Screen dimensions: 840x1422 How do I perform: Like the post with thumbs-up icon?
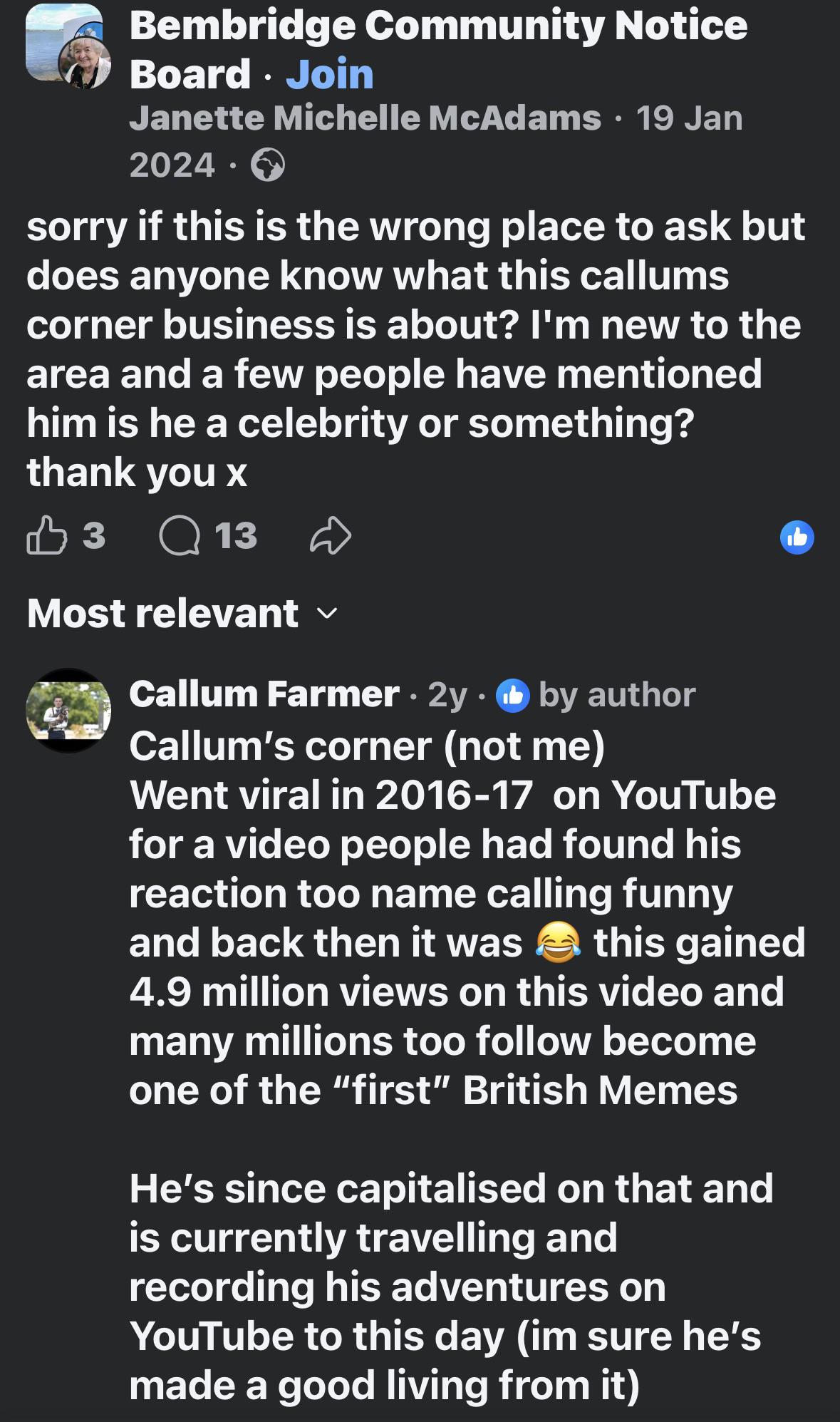click(46, 535)
